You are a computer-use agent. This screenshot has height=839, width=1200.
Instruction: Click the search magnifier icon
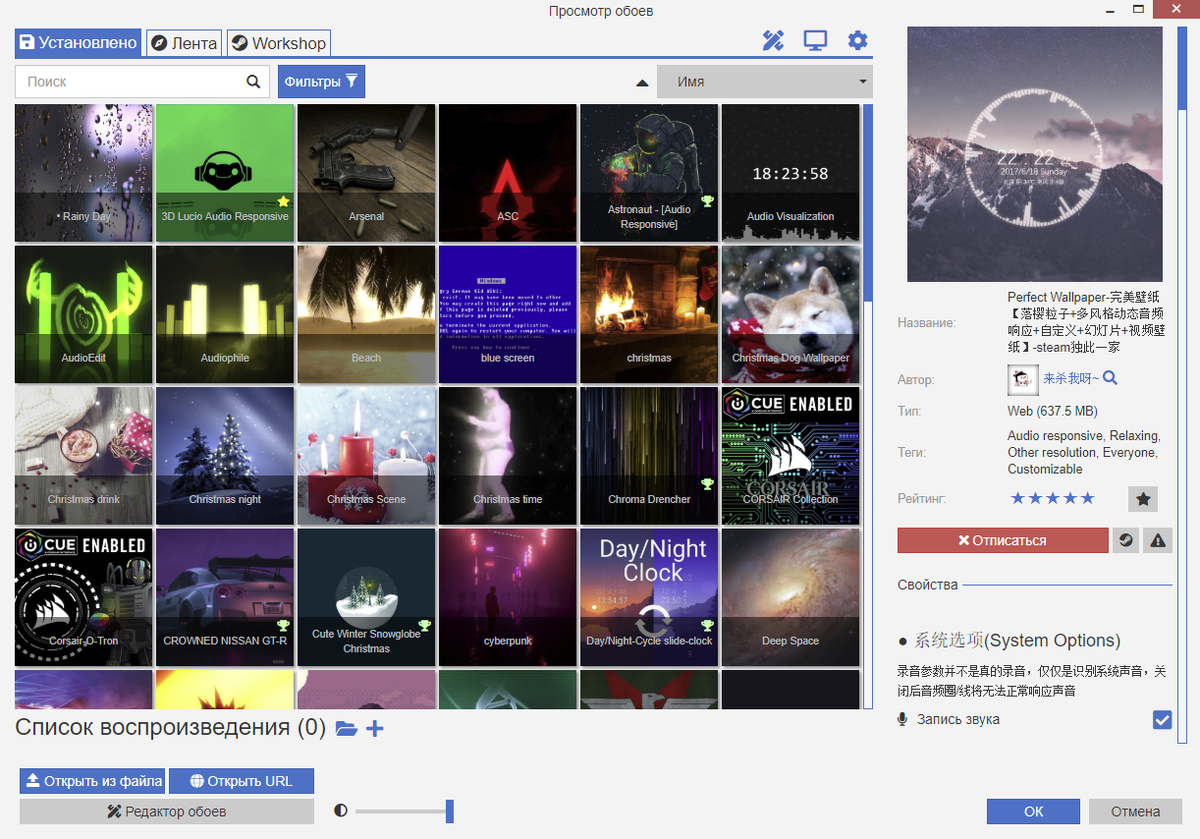(x=253, y=82)
